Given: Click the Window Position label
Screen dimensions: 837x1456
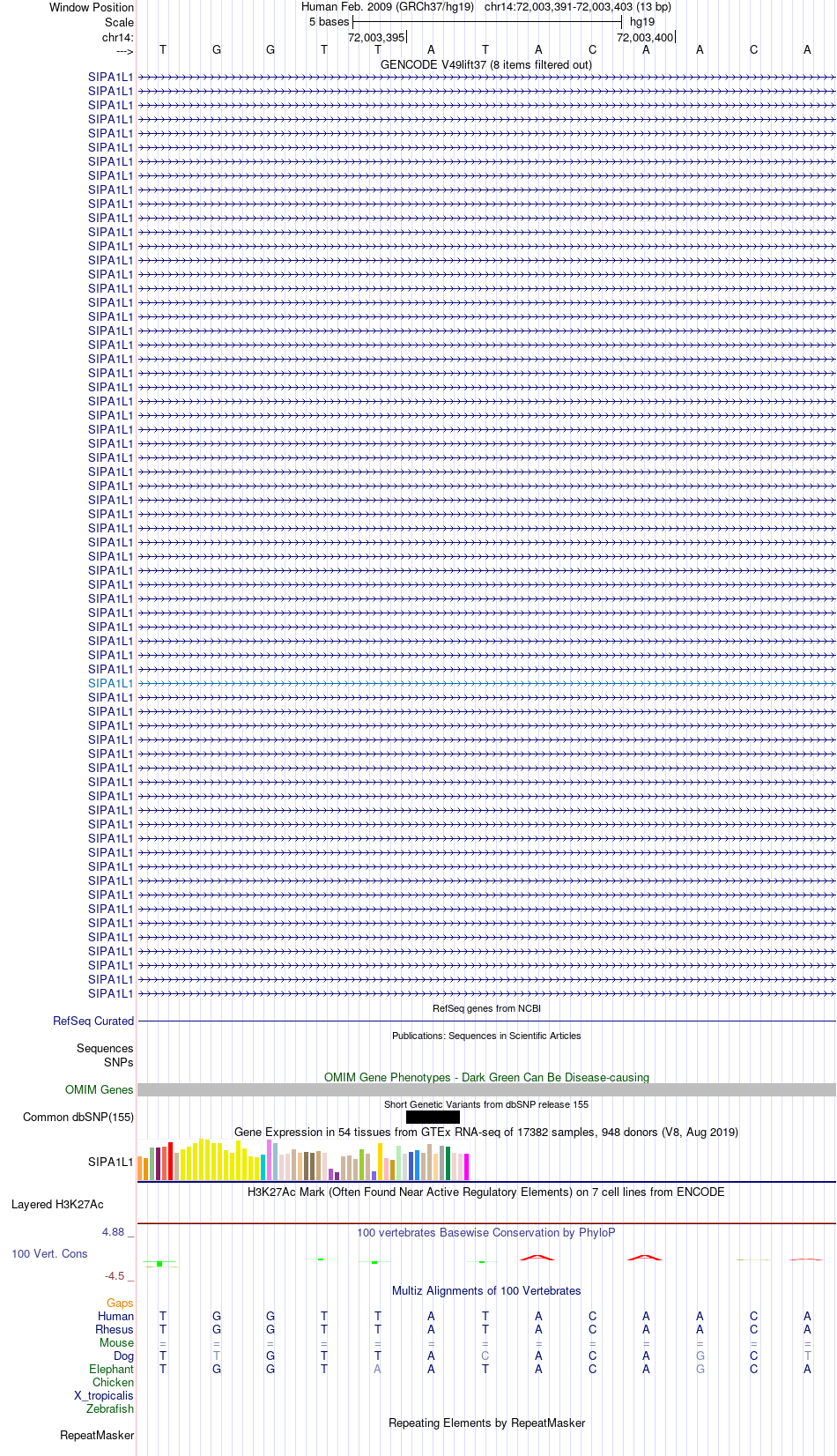Looking at the screenshot, I should pos(92,7).
